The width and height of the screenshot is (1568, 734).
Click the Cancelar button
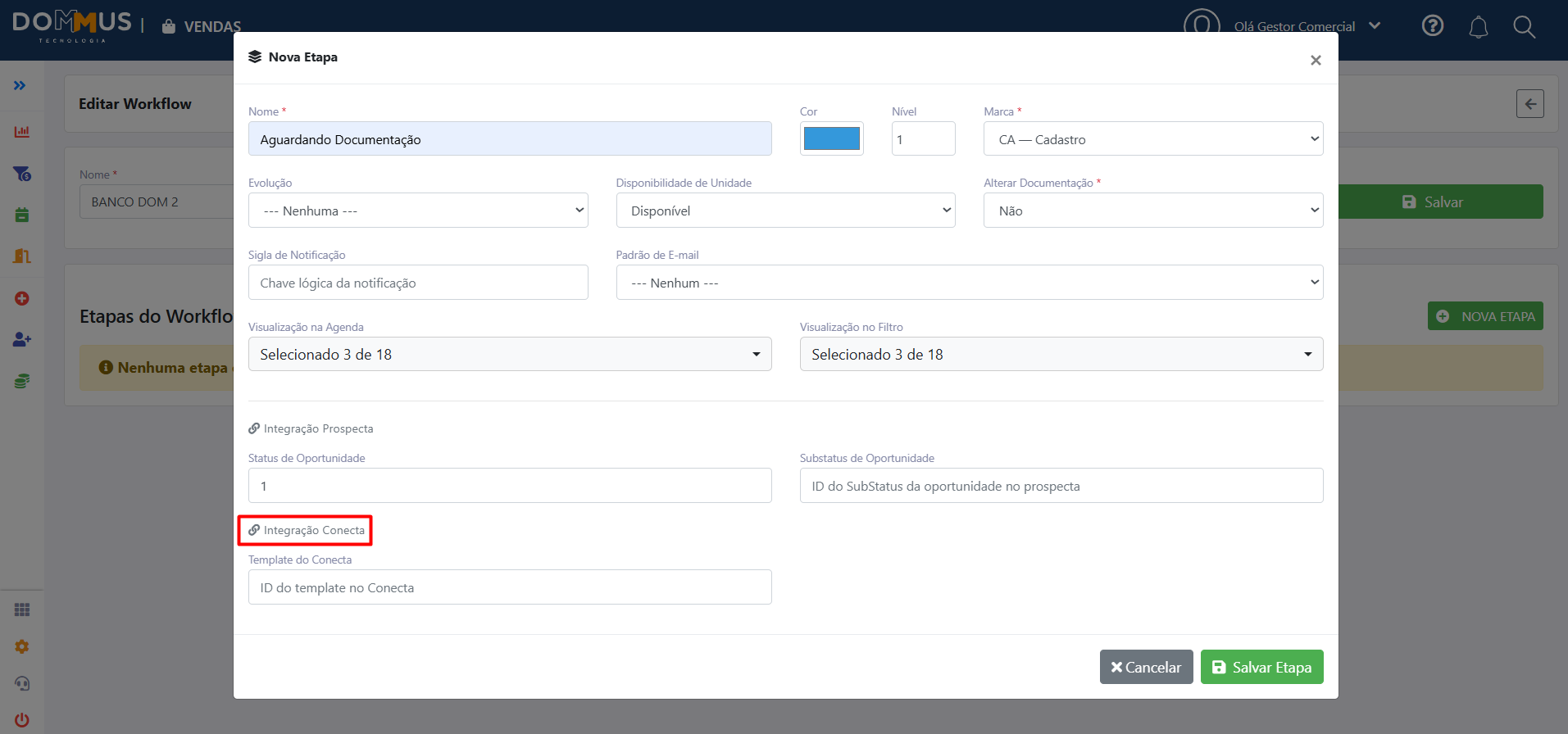pos(1147,667)
